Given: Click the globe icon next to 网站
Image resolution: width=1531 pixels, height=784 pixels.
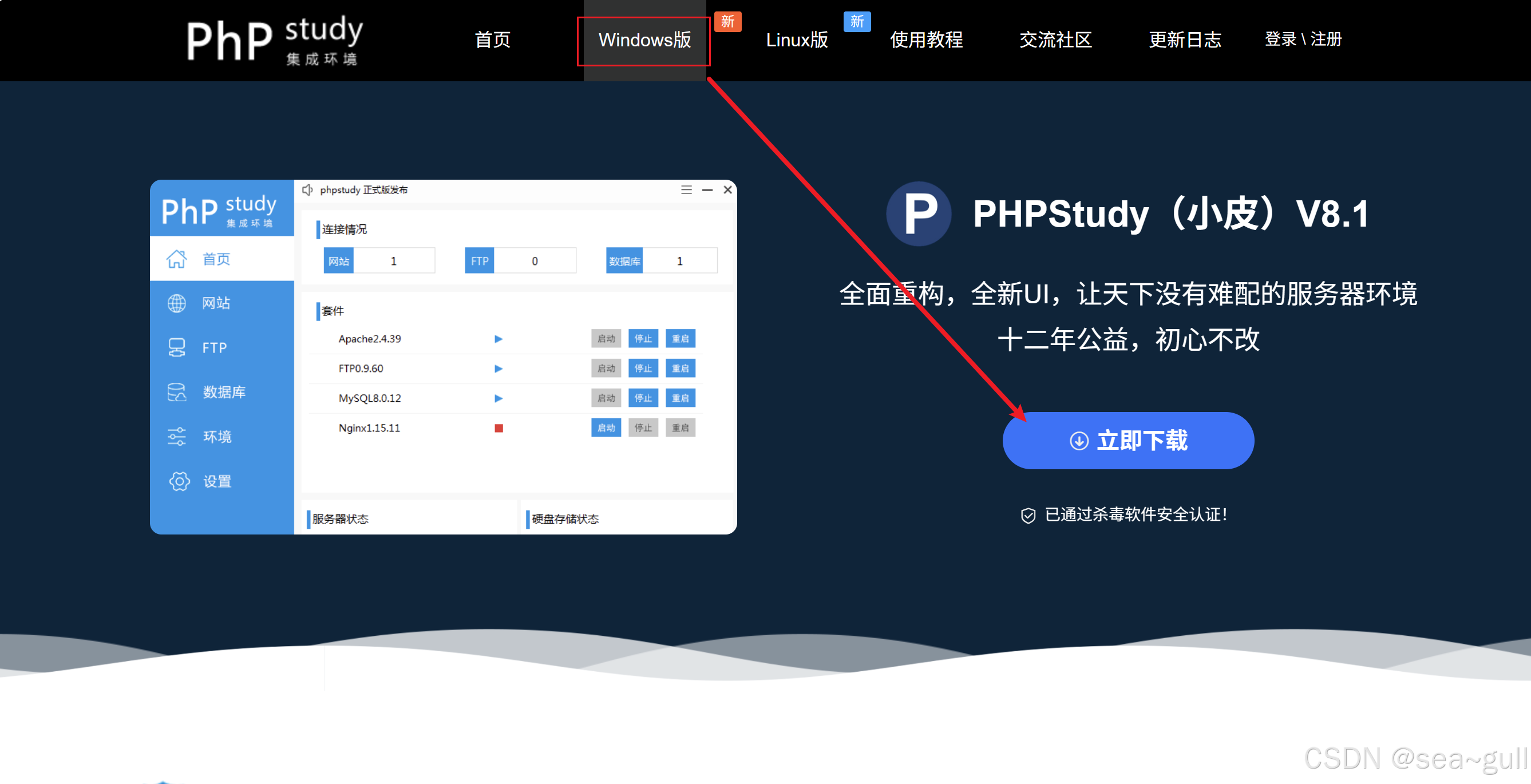Looking at the screenshot, I should pyautogui.click(x=176, y=303).
